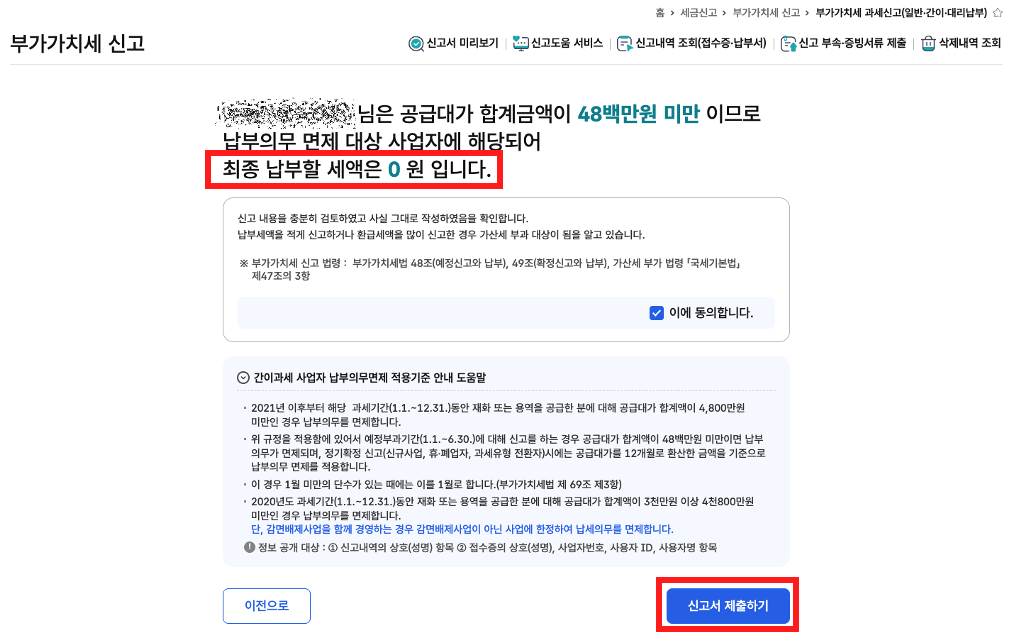Open 신고서 미리보기 menu text
Image resolution: width=1012 pixels, height=638 pixels.
click(x=463, y=43)
